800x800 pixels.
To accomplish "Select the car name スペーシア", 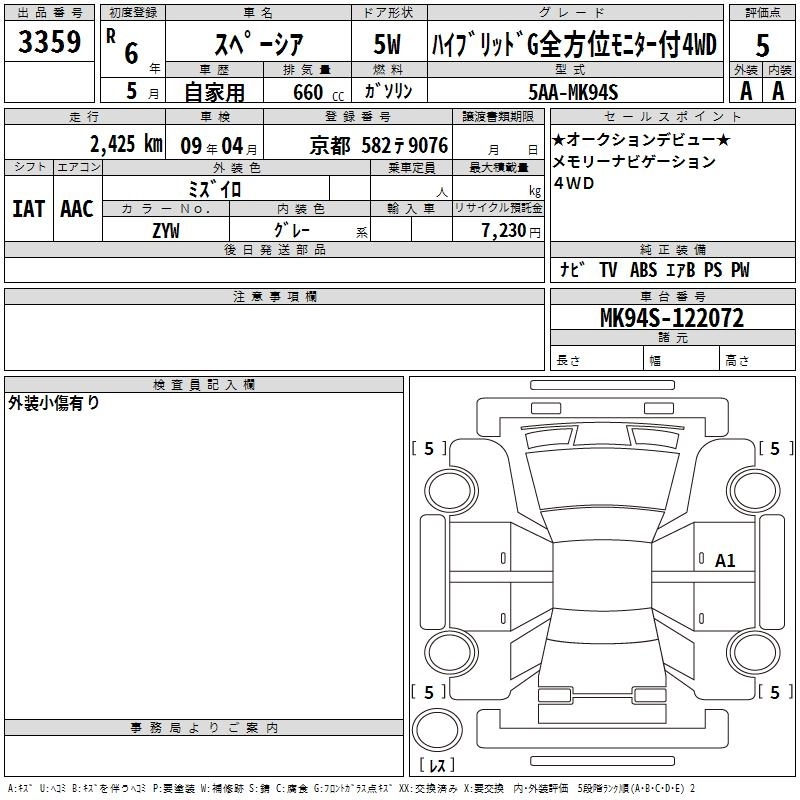I will click(x=259, y=44).
